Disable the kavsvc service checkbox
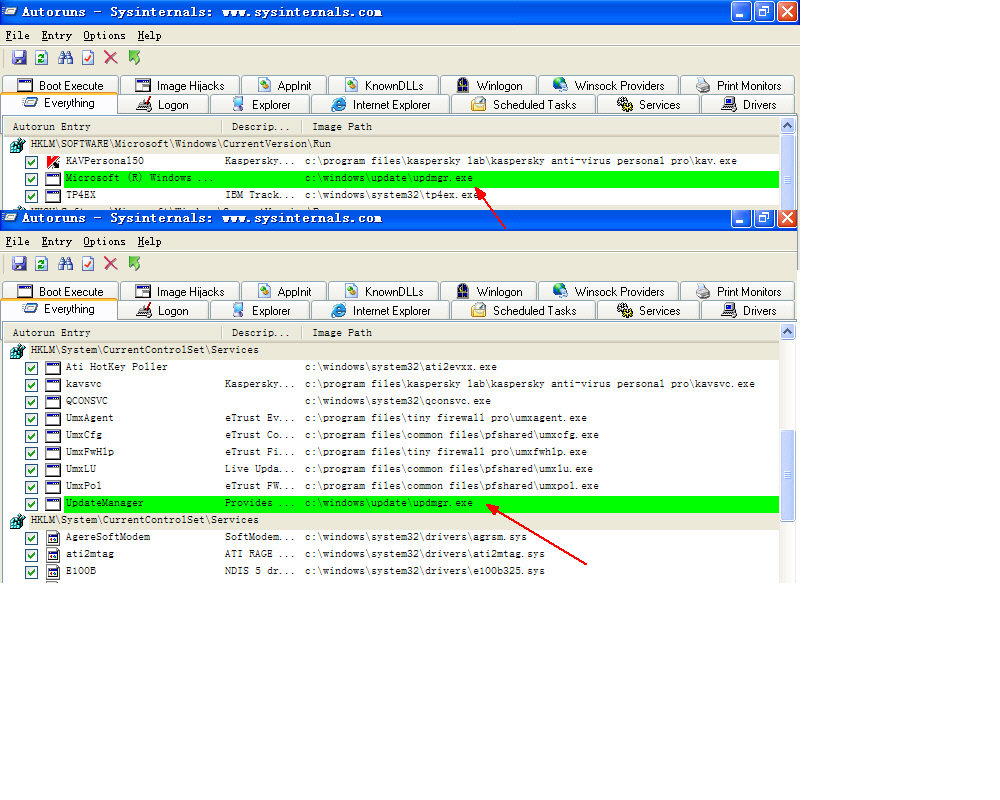 coord(31,385)
